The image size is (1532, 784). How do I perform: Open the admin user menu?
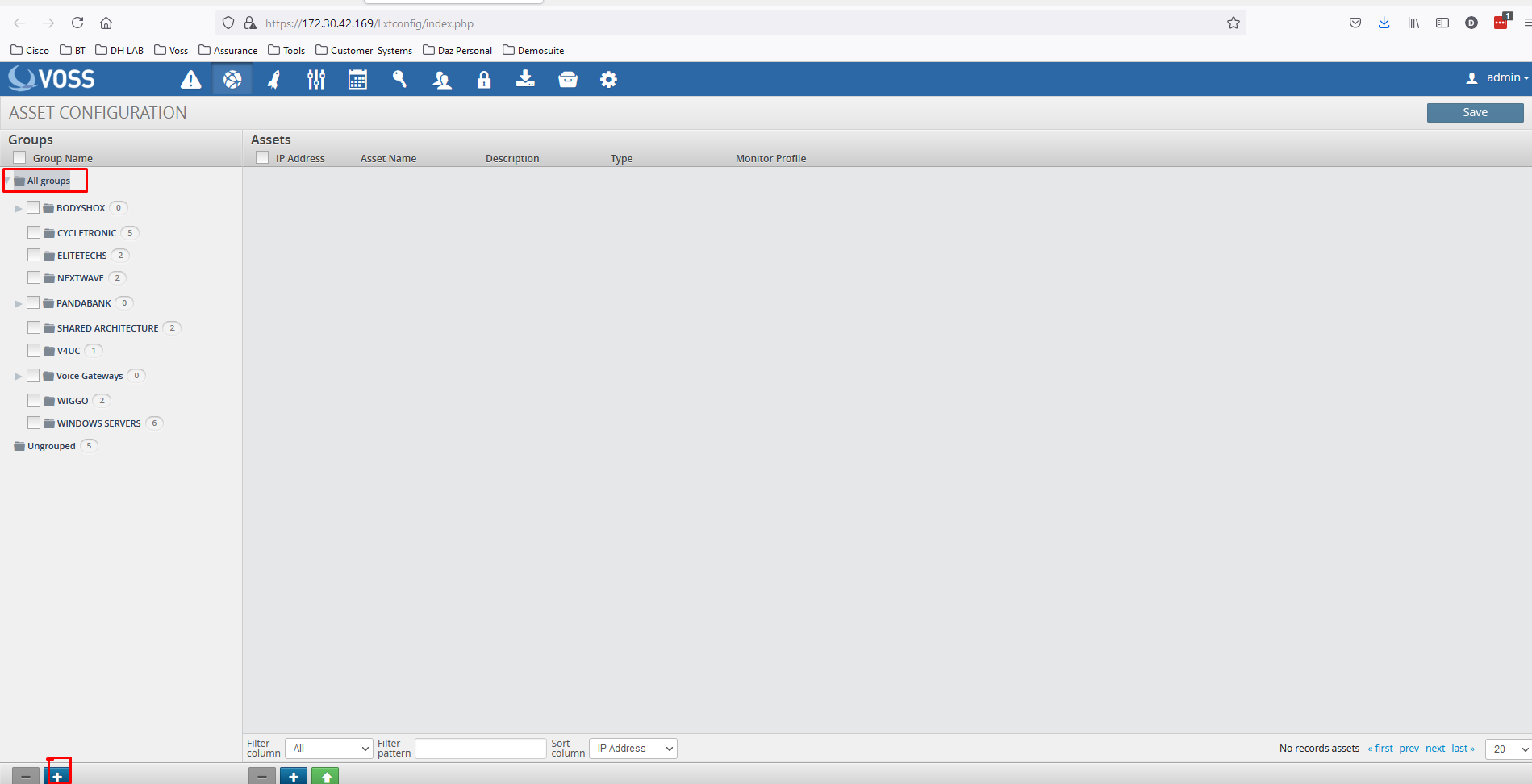(1497, 78)
